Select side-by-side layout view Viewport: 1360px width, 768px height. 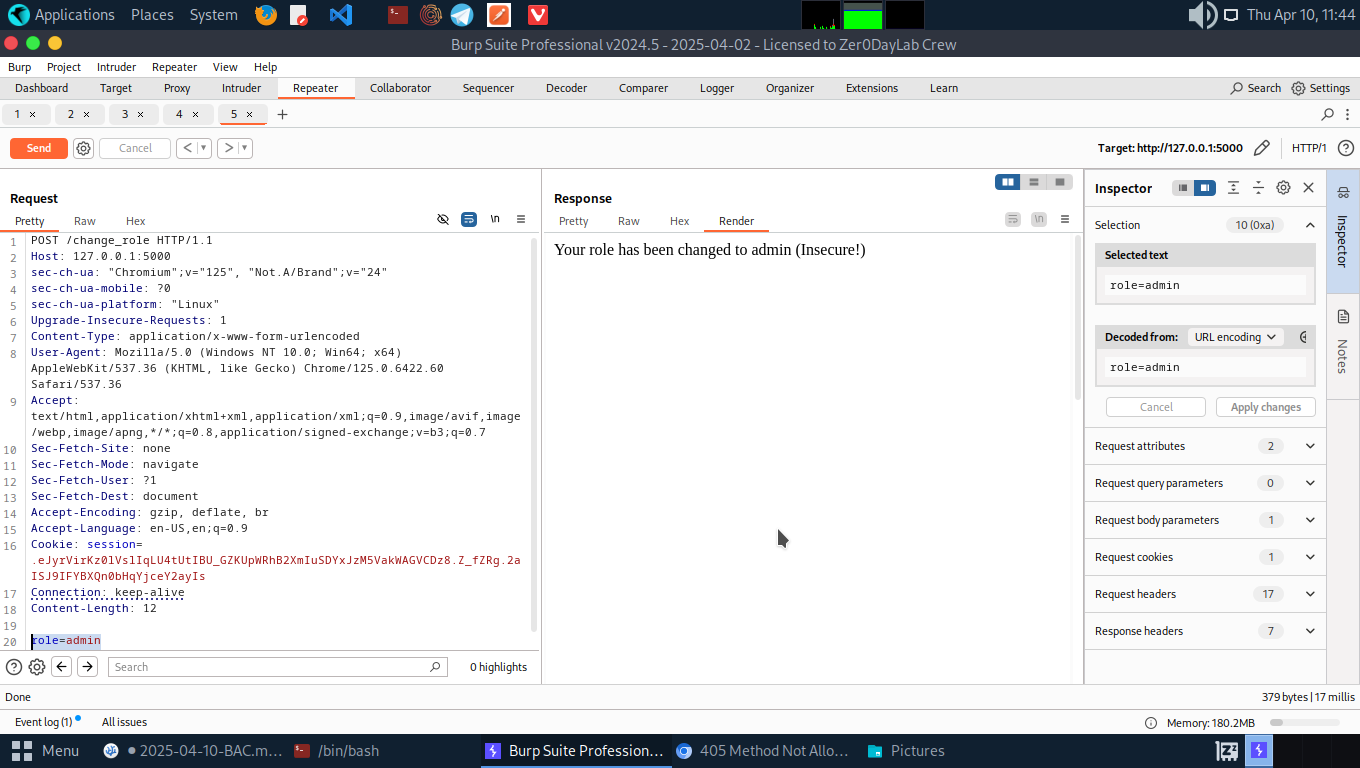coord(1008,182)
